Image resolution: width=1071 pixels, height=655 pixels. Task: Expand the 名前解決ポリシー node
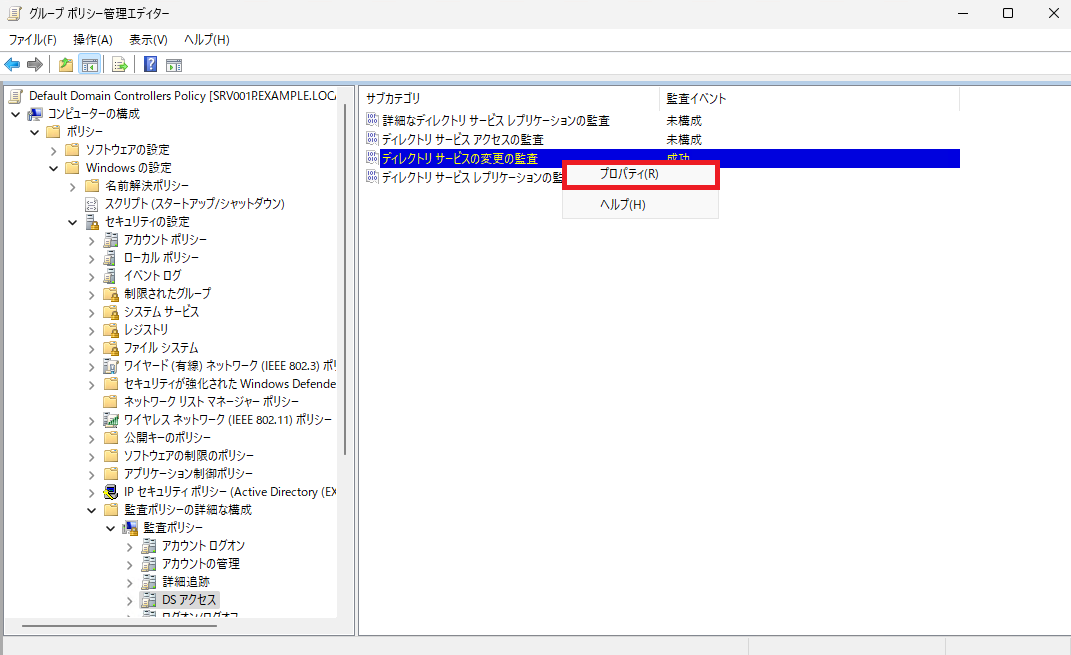(x=72, y=186)
